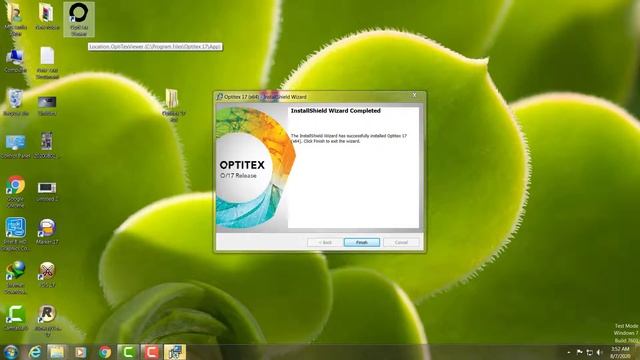Open the Windows Start menu
Viewport: 640px width, 360px height.
coord(11,352)
